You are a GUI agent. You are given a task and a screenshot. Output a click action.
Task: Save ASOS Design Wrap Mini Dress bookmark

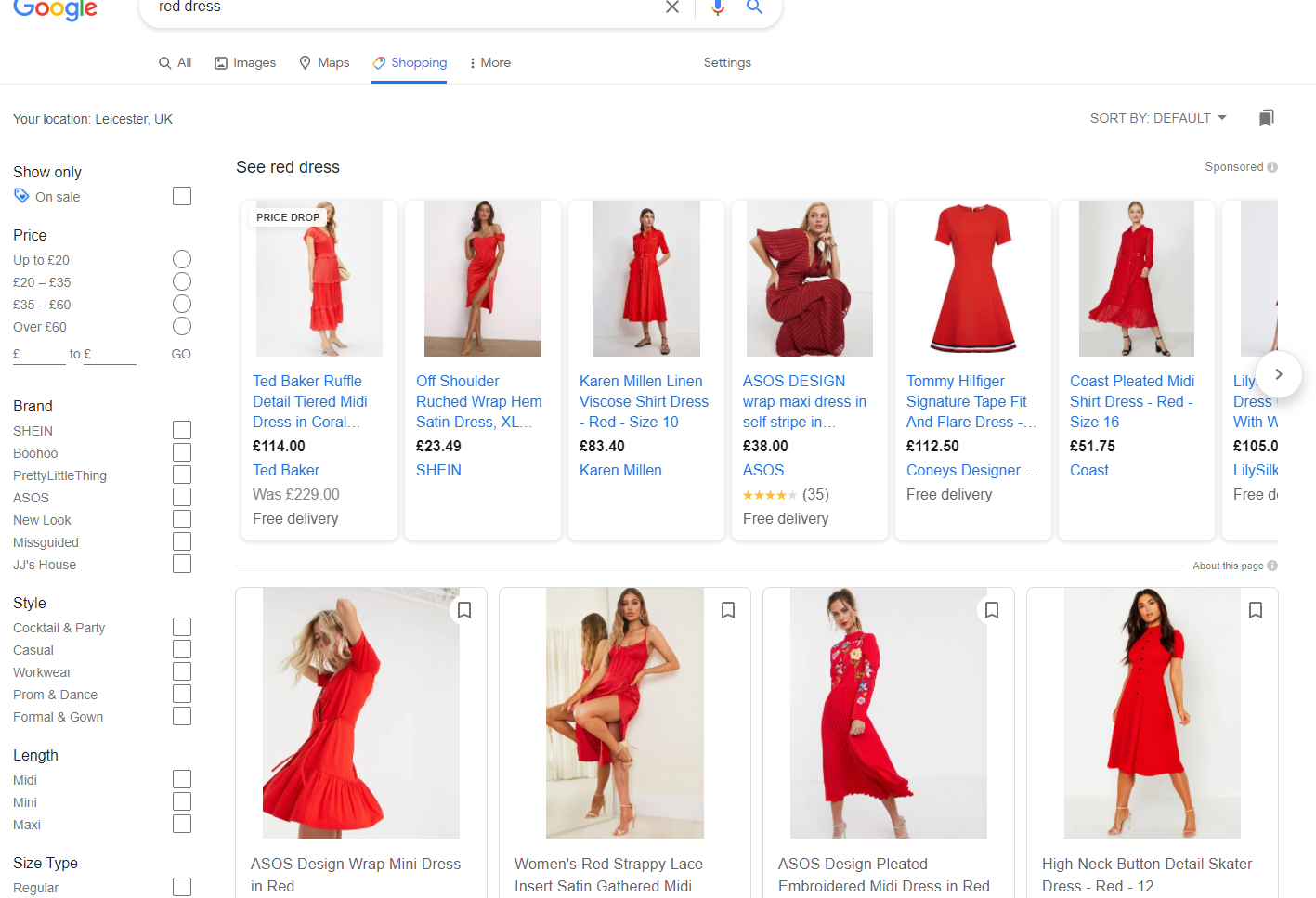(464, 610)
